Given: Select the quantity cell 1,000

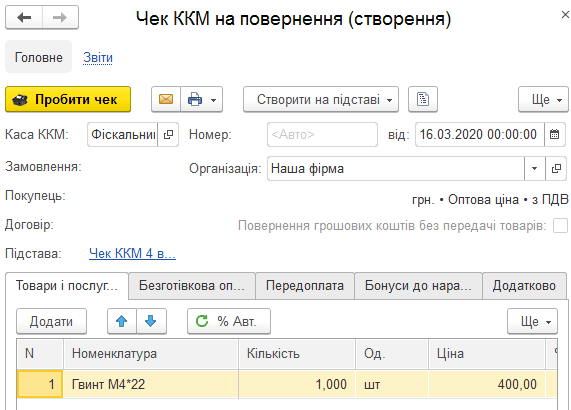Looking at the screenshot, I should coord(297,384).
